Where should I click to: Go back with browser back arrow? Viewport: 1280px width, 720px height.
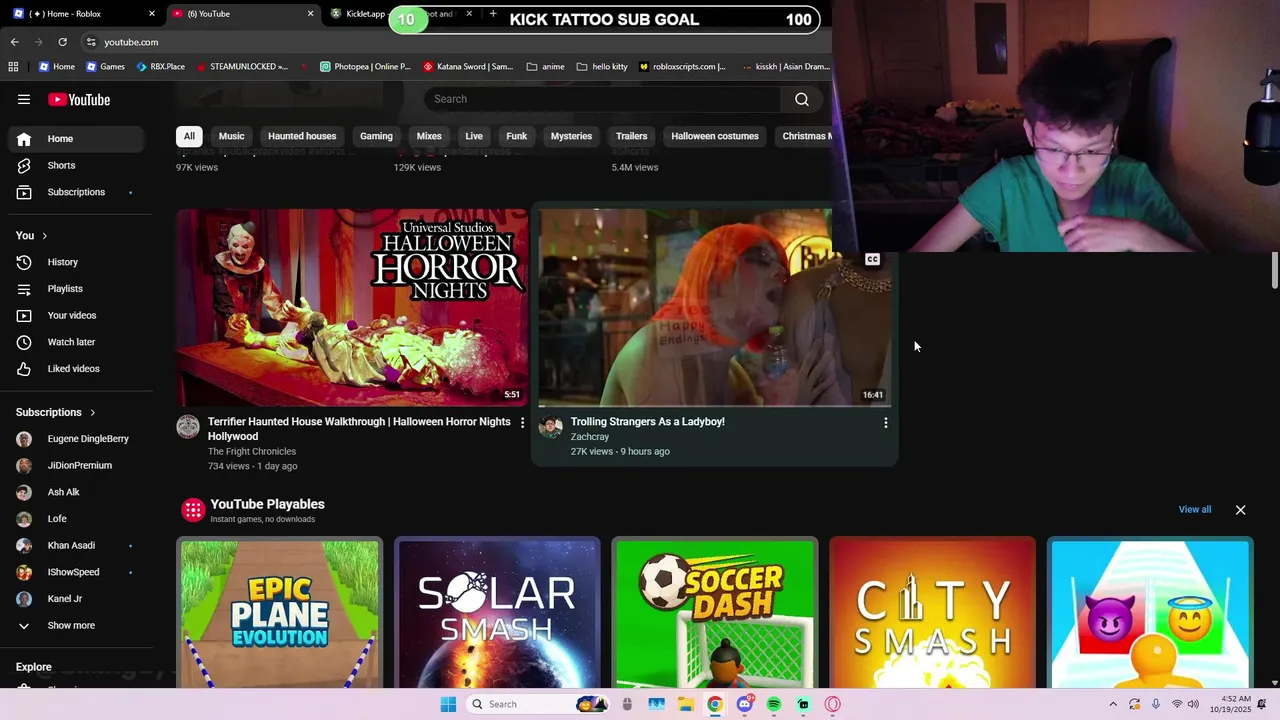coord(14,42)
